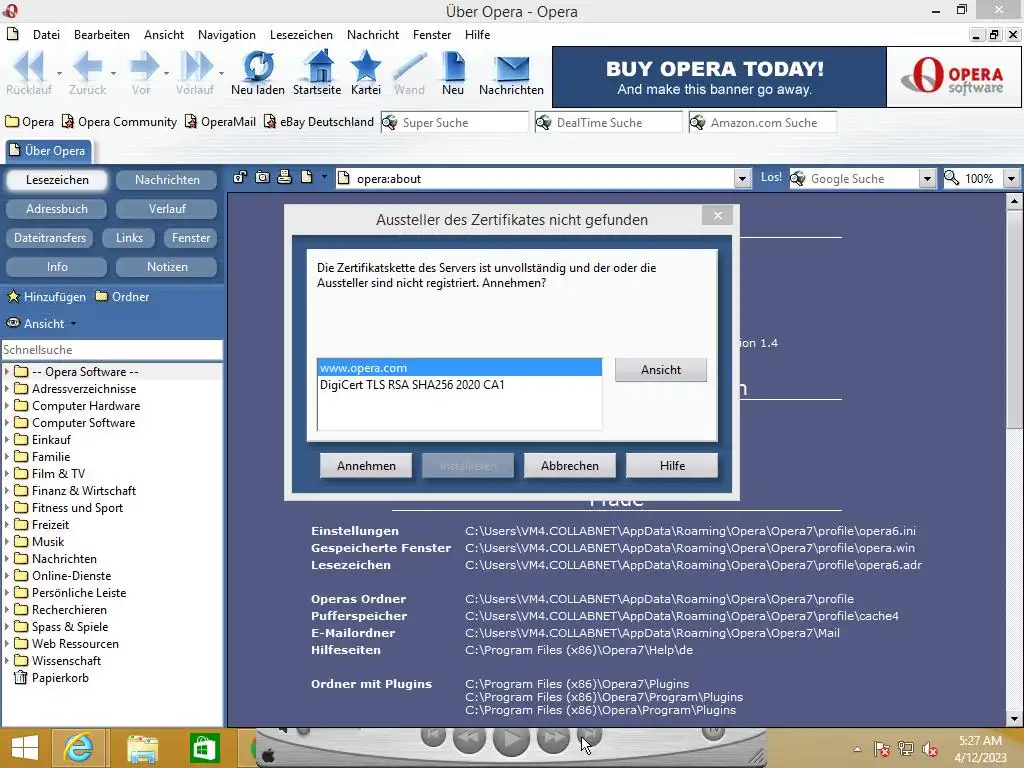
Task: Switch to Links panel
Action: 129,238
